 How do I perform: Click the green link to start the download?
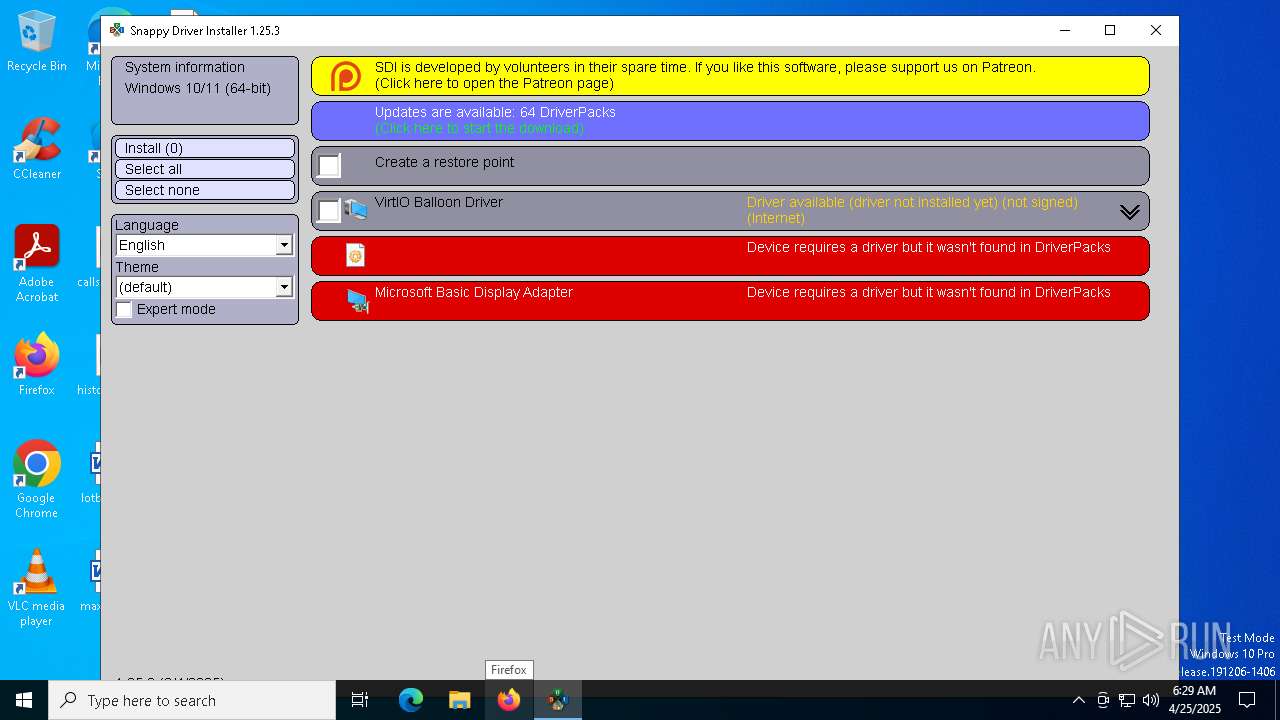pos(479,128)
